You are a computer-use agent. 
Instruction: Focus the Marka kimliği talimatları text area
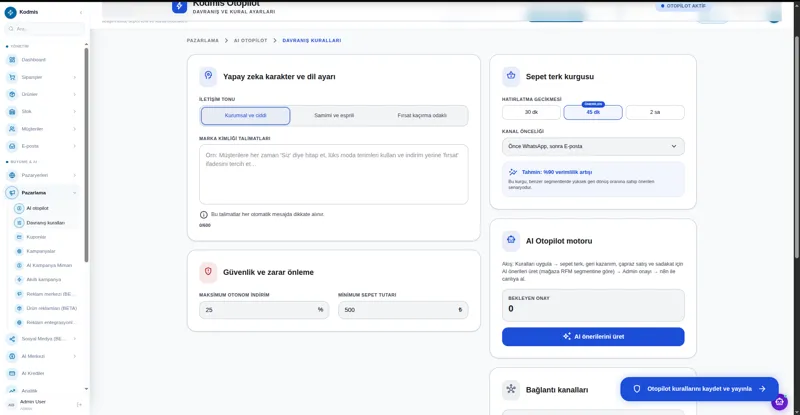(x=334, y=175)
